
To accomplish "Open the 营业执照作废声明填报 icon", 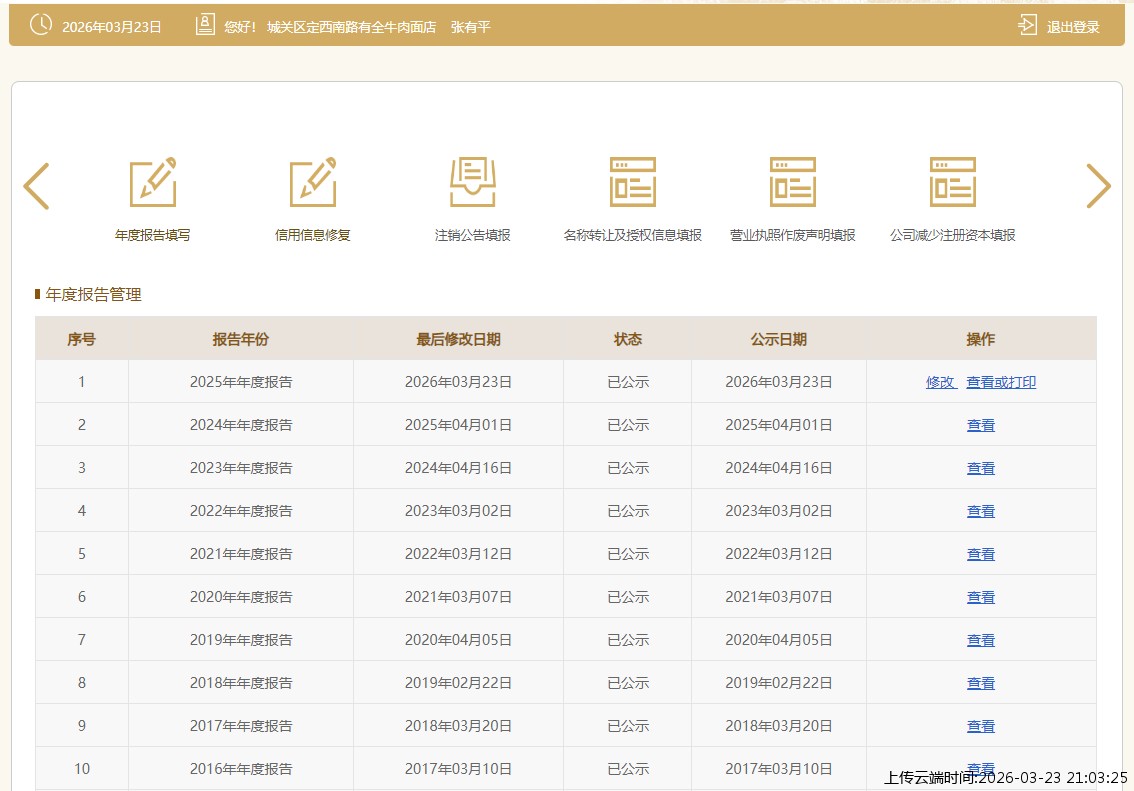I will click(792, 182).
